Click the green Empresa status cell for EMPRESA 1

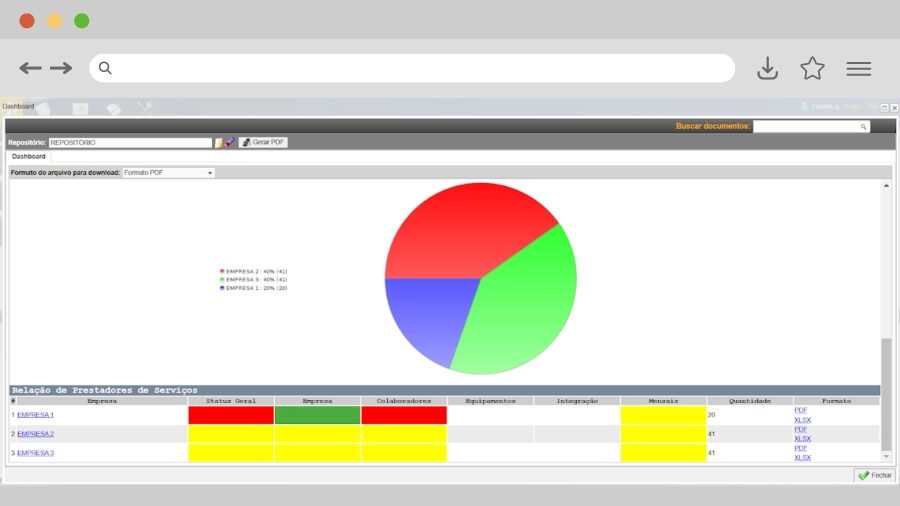point(317,415)
